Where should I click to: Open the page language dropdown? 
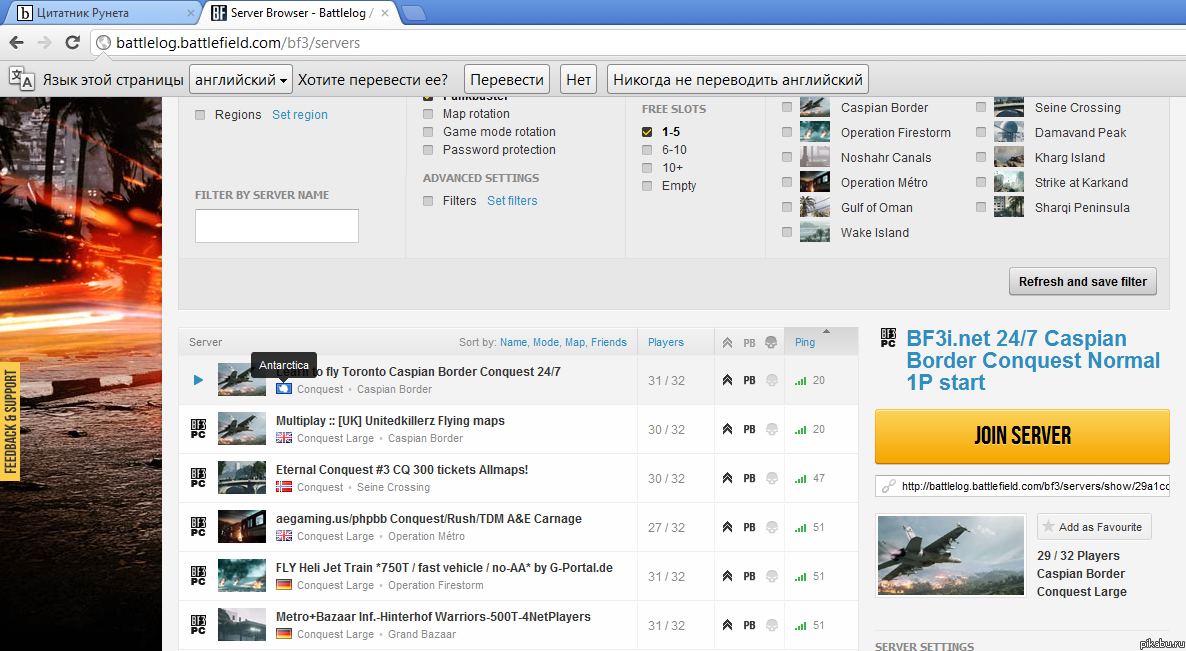(241, 79)
